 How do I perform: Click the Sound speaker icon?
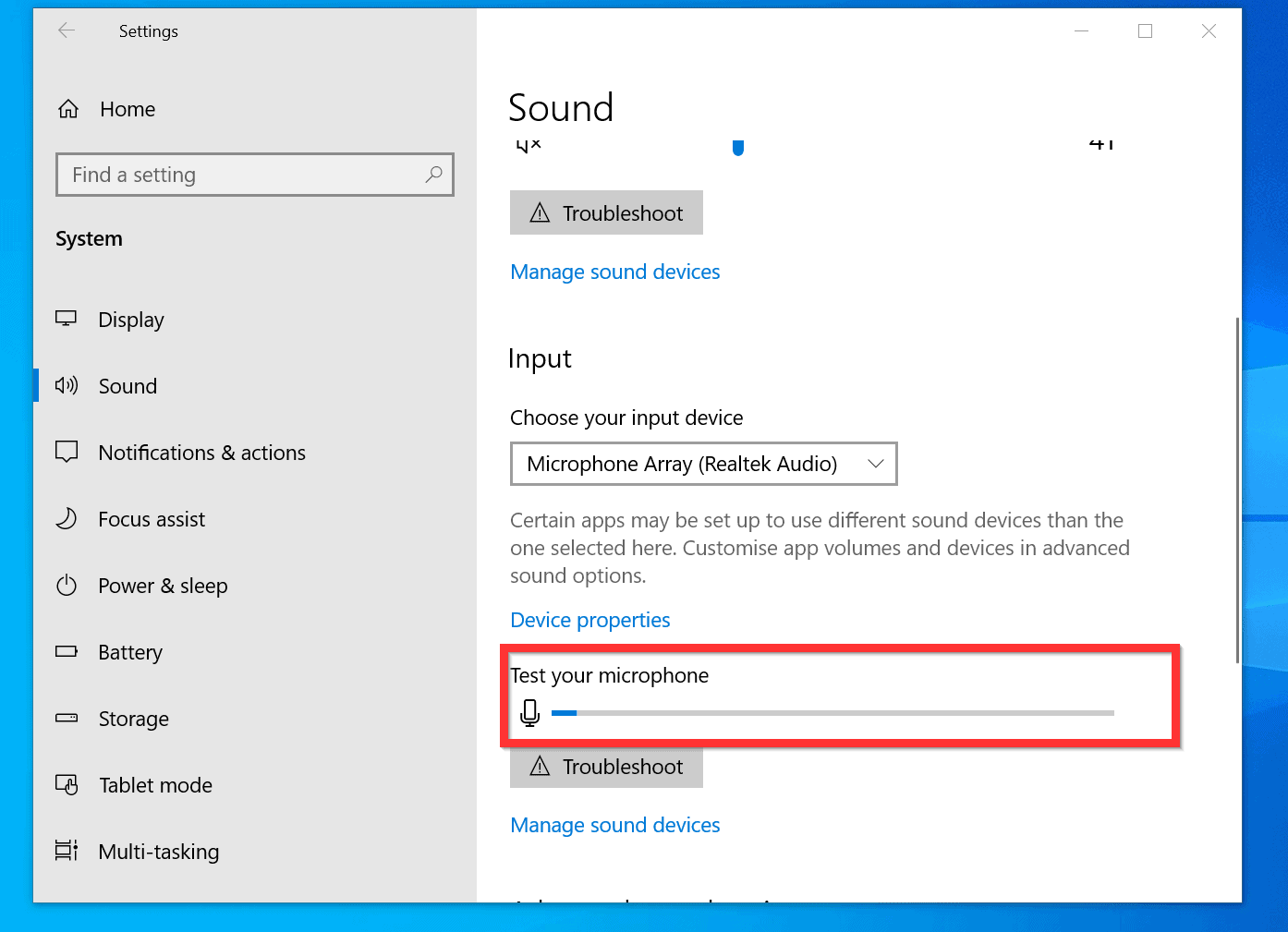[67, 385]
